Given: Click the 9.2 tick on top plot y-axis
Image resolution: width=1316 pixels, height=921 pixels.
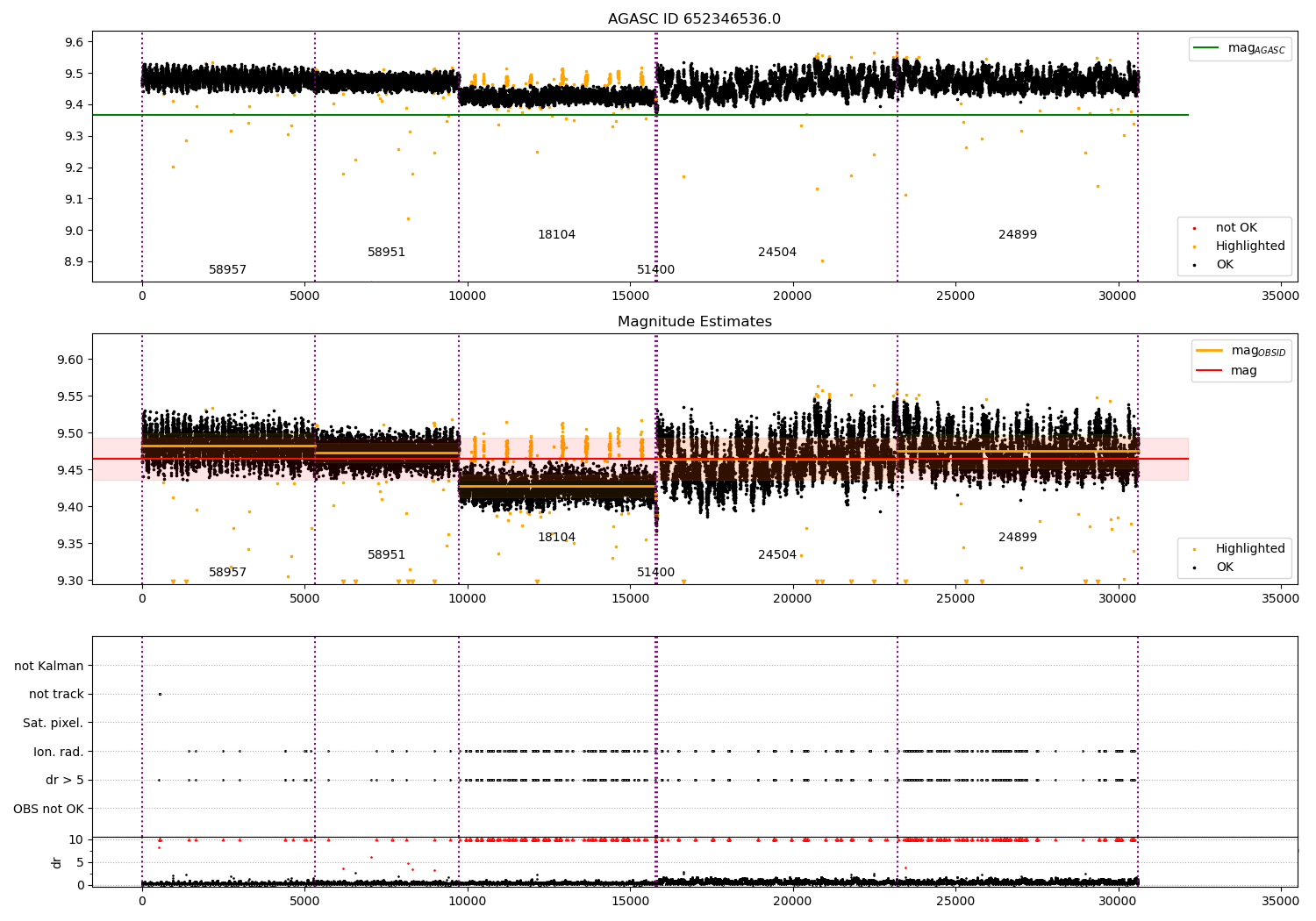Looking at the screenshot, I should [74, 168].
